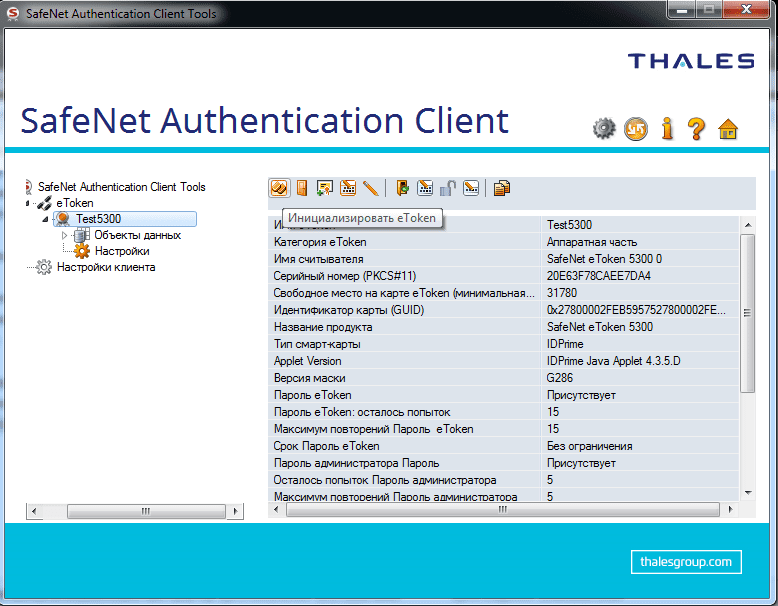Click the GUID value starting 0x27800002FEB
This screenshot has height=606, width=778.
(x=636, y=310)
